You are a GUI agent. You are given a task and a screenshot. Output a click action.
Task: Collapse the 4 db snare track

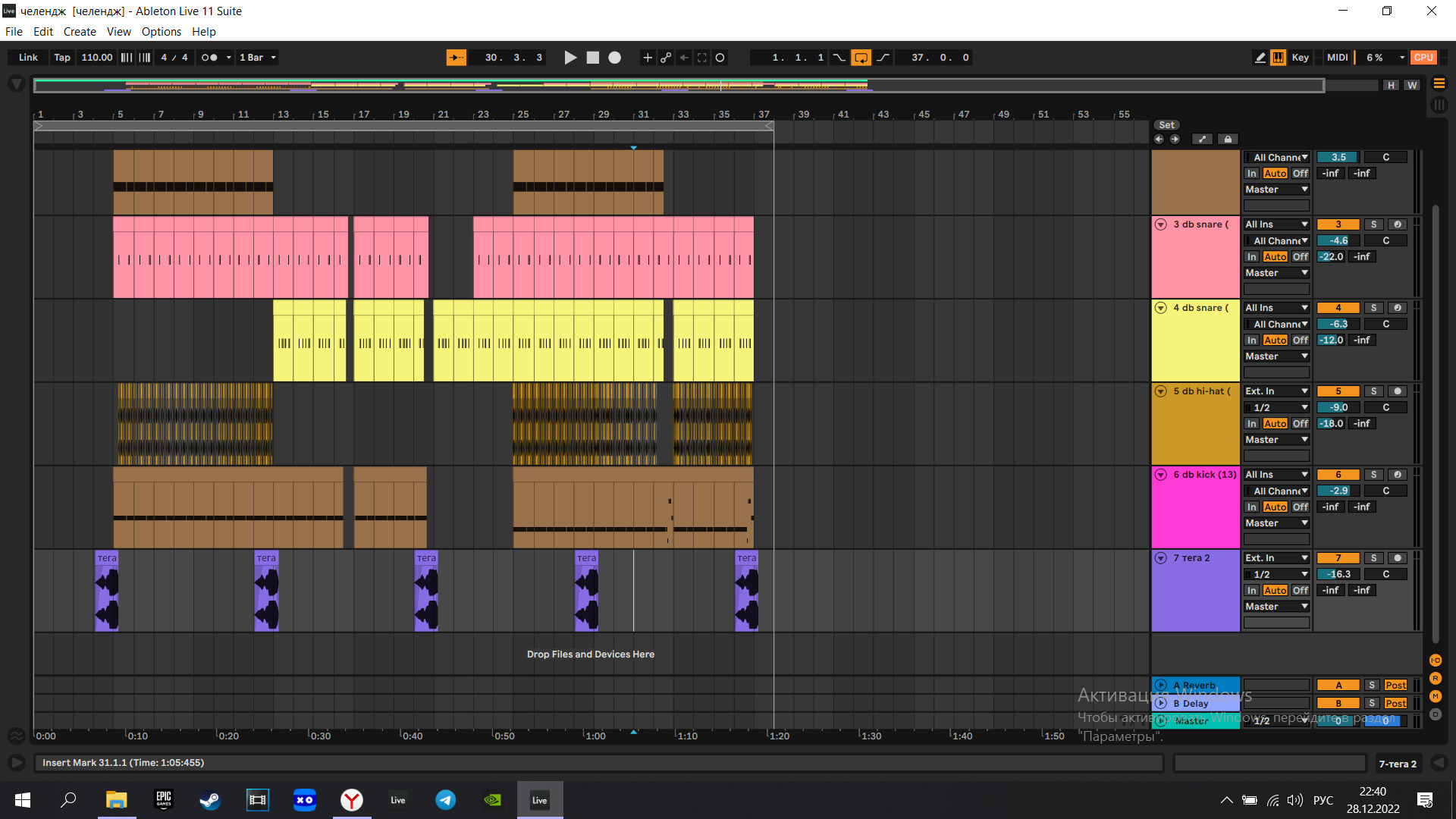coord(1160,308)
